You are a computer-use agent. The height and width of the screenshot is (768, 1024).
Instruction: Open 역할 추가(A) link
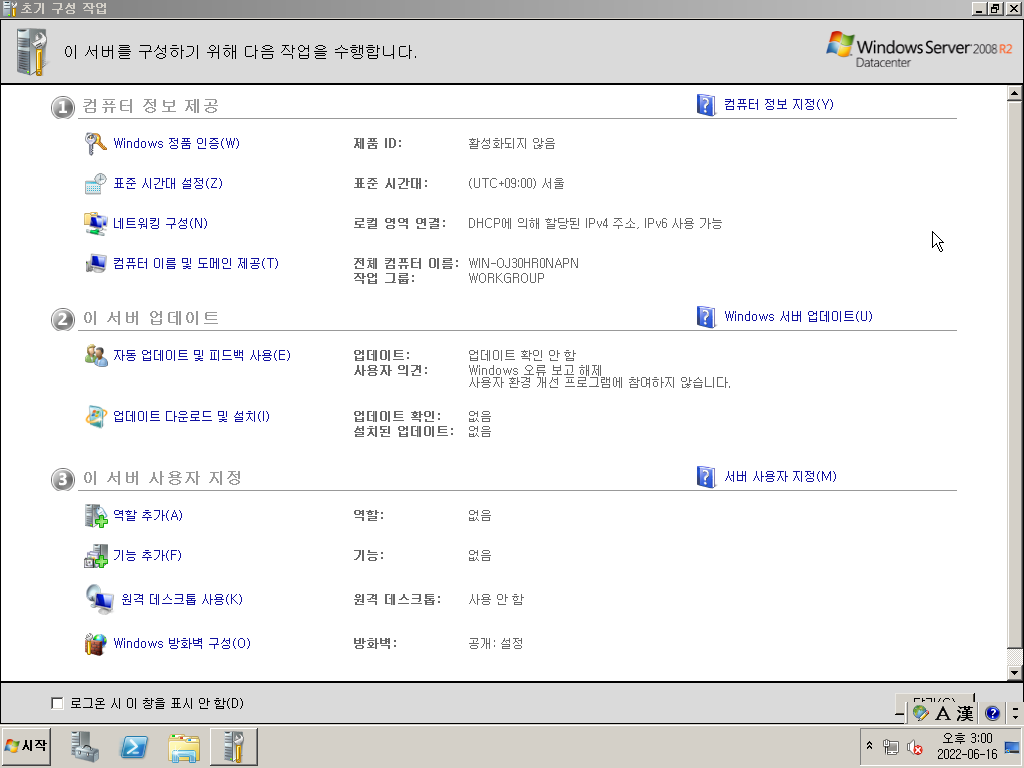coord(148,515)
